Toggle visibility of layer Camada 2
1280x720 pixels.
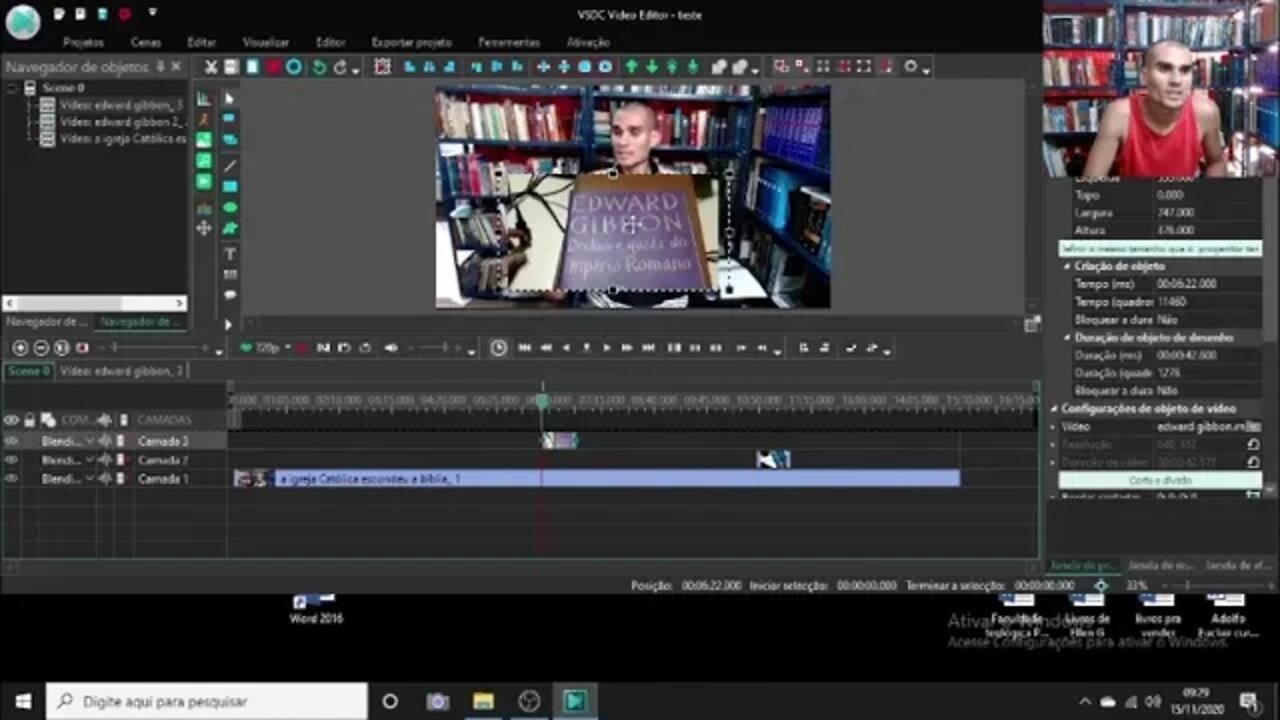pyautogui.click(x=11, y=460)
